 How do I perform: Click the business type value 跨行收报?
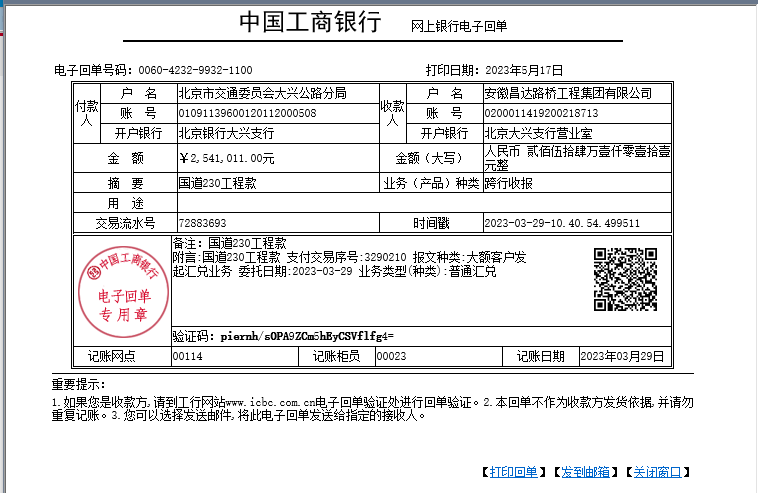point(508,184)
